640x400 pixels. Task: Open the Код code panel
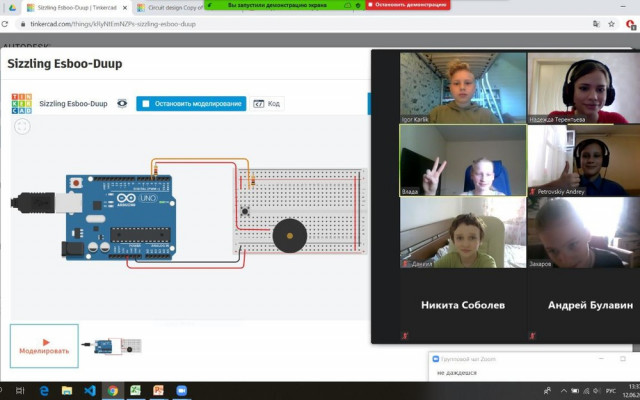coord(267,104)
